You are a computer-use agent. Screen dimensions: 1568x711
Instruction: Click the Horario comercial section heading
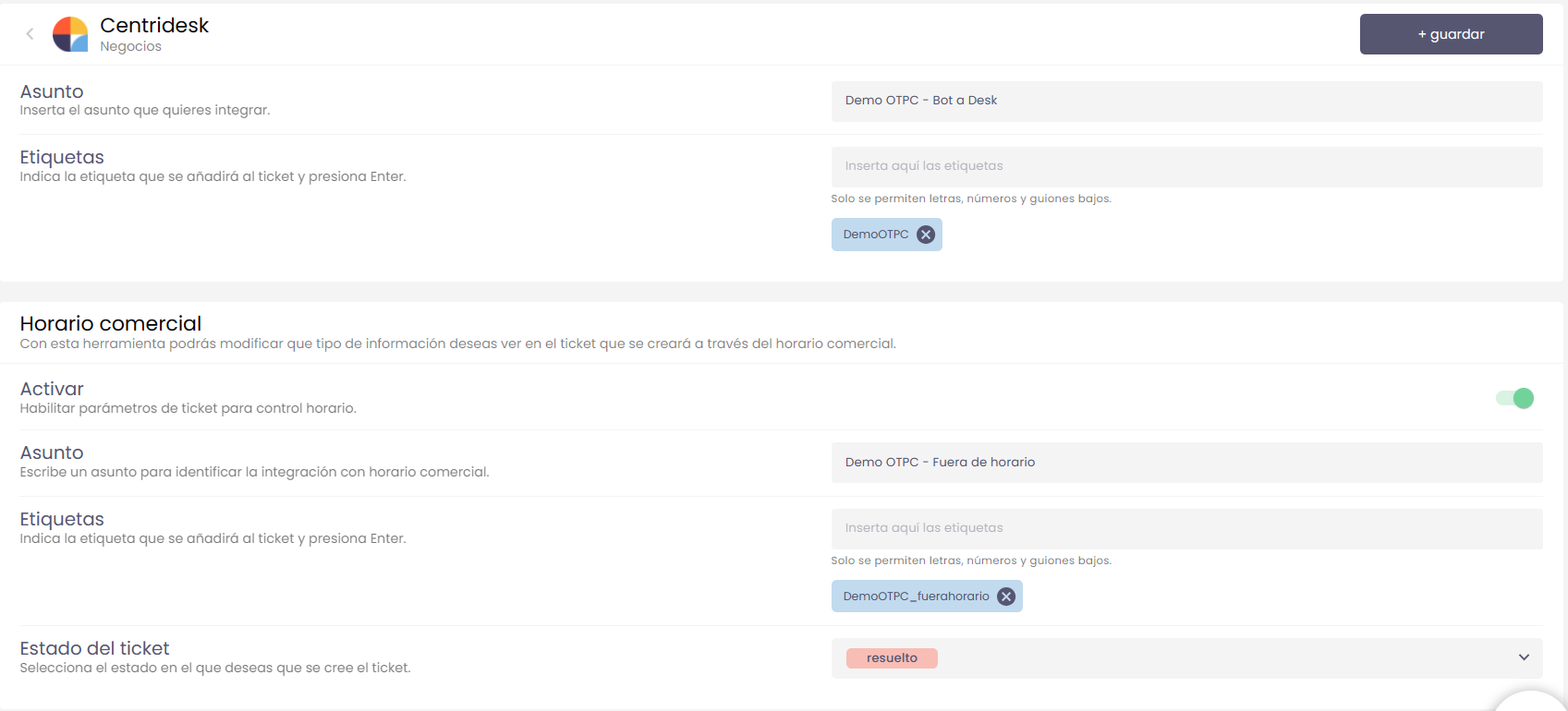point(111,323)
